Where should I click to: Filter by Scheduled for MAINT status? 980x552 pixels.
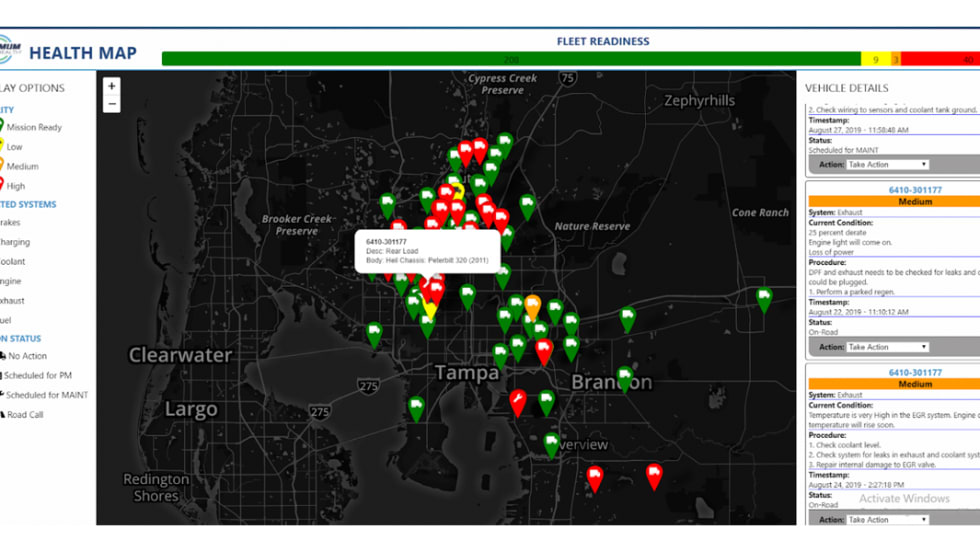coord(46,395)
